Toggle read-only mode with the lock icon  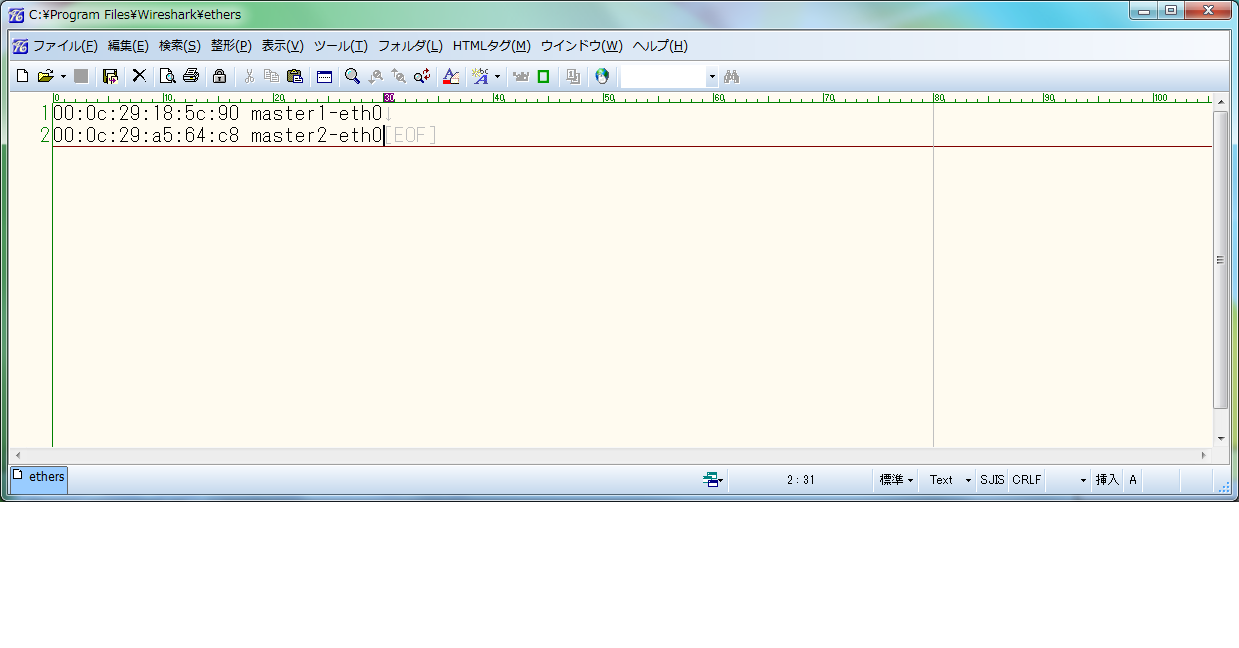point(218,76)
